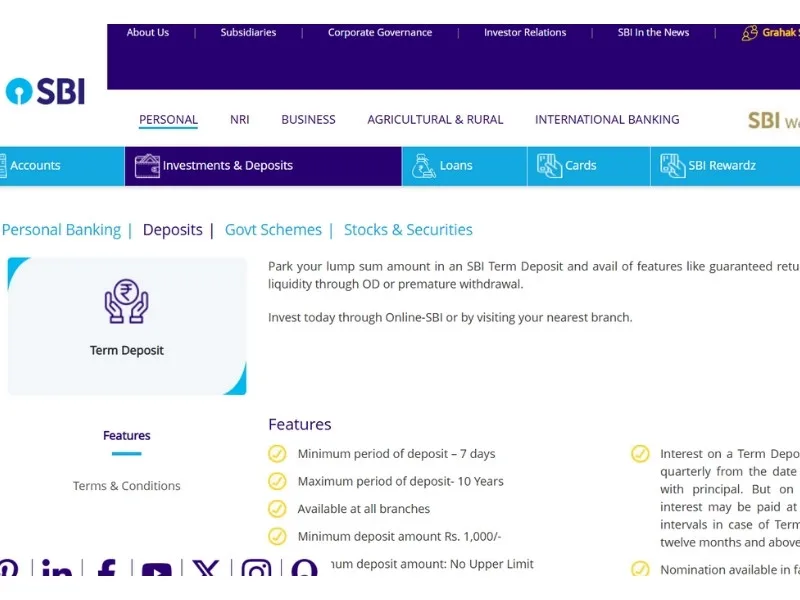Open SBI In the News
This screenshot has width=800, height=600.
(653, 32)
